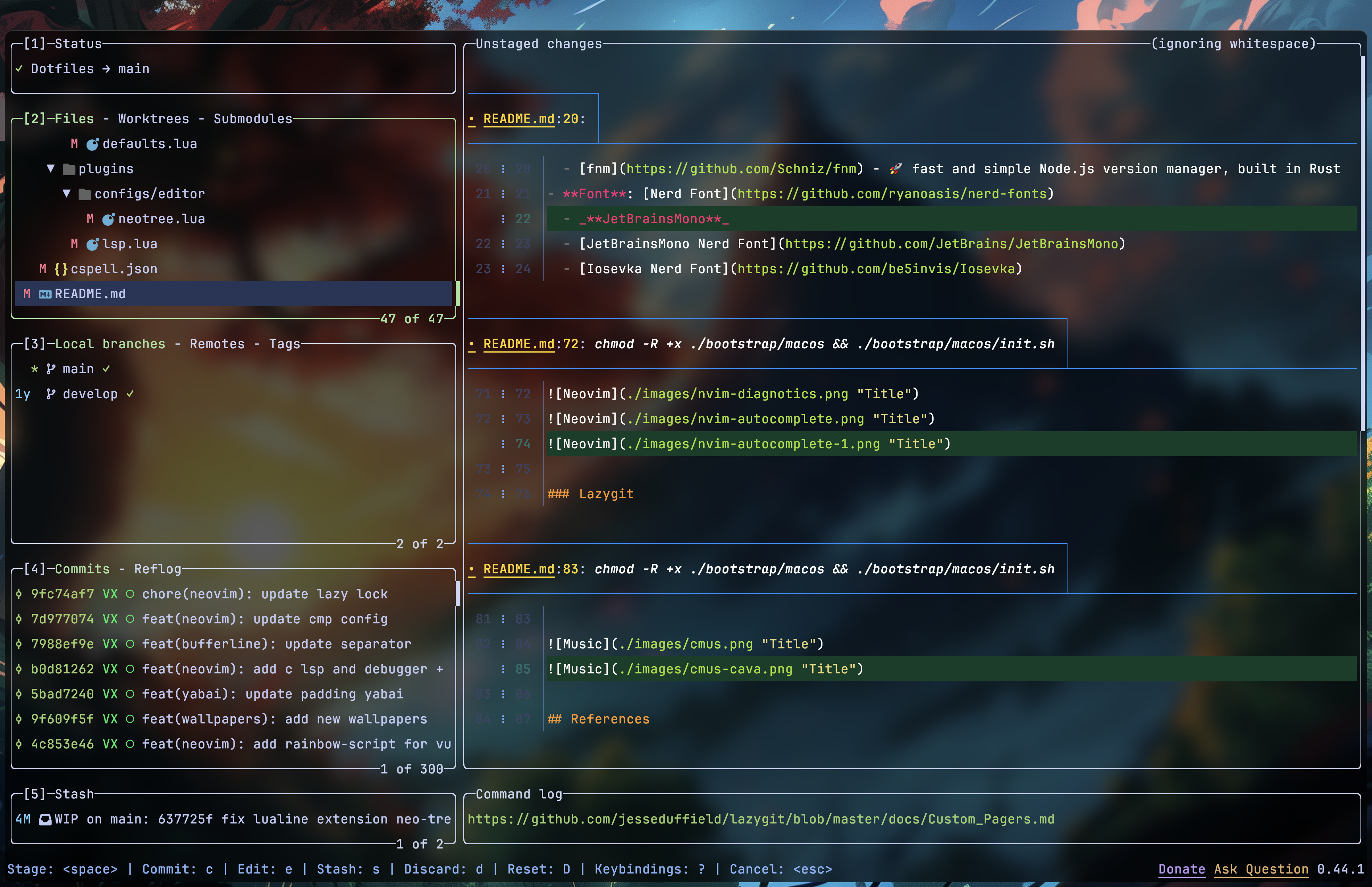Click the circle marker on commit 7d977074
The height and width of the screenshot is (887, 1372).
[130, 619]
